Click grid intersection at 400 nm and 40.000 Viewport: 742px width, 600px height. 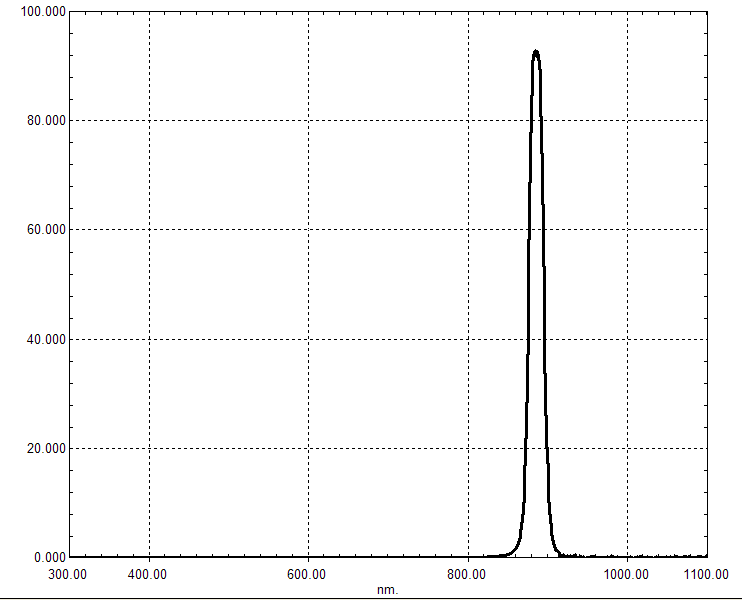(x=150, y=339)
